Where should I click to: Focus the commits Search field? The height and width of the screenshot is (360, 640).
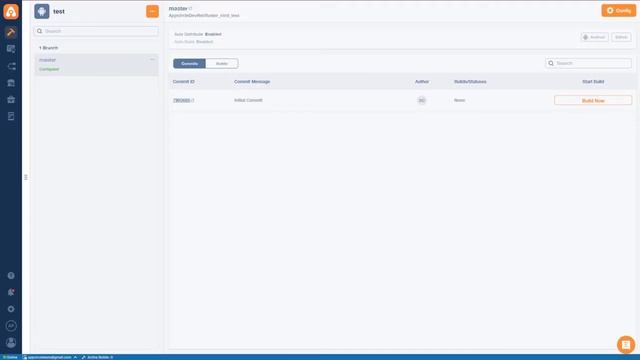pos(588,63)
